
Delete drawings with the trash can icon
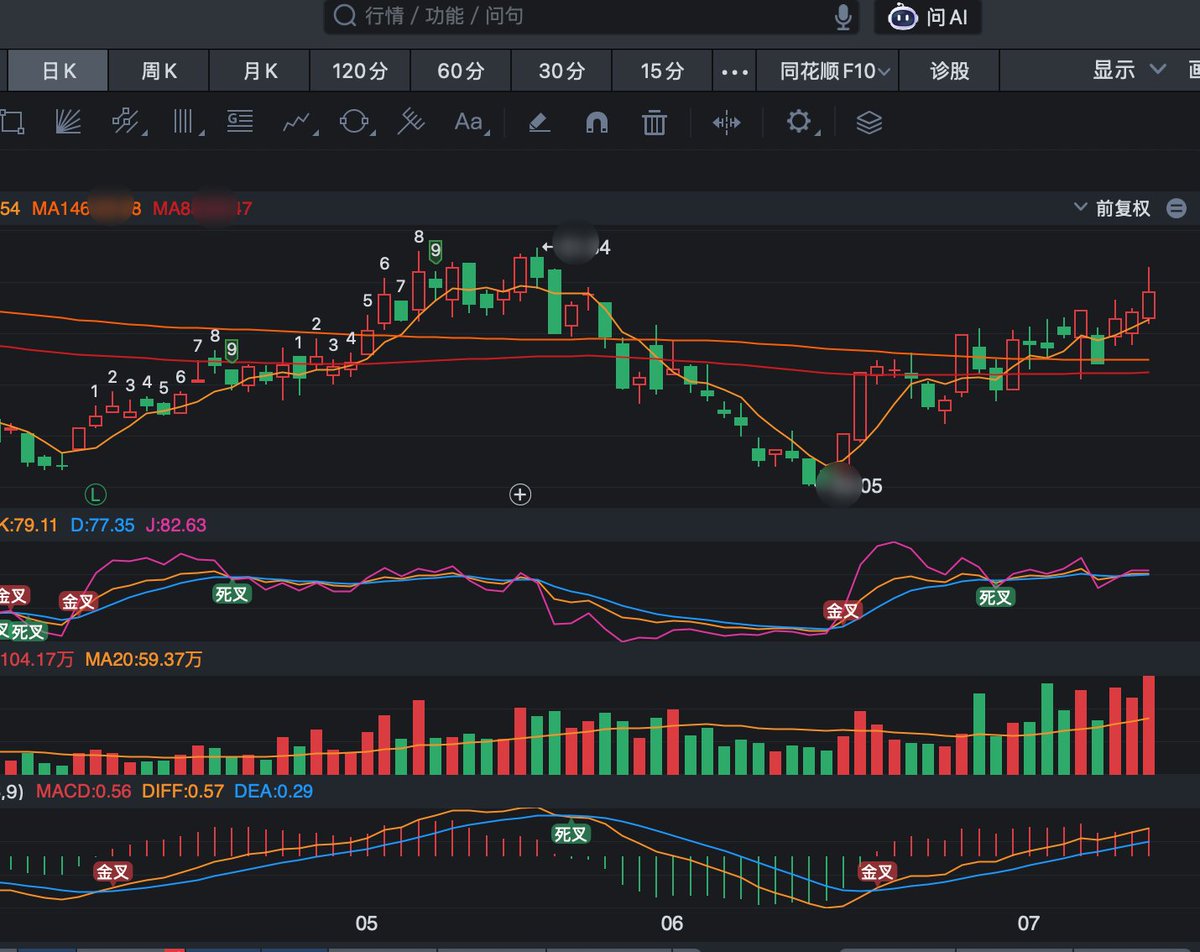(x=654, y=123)
